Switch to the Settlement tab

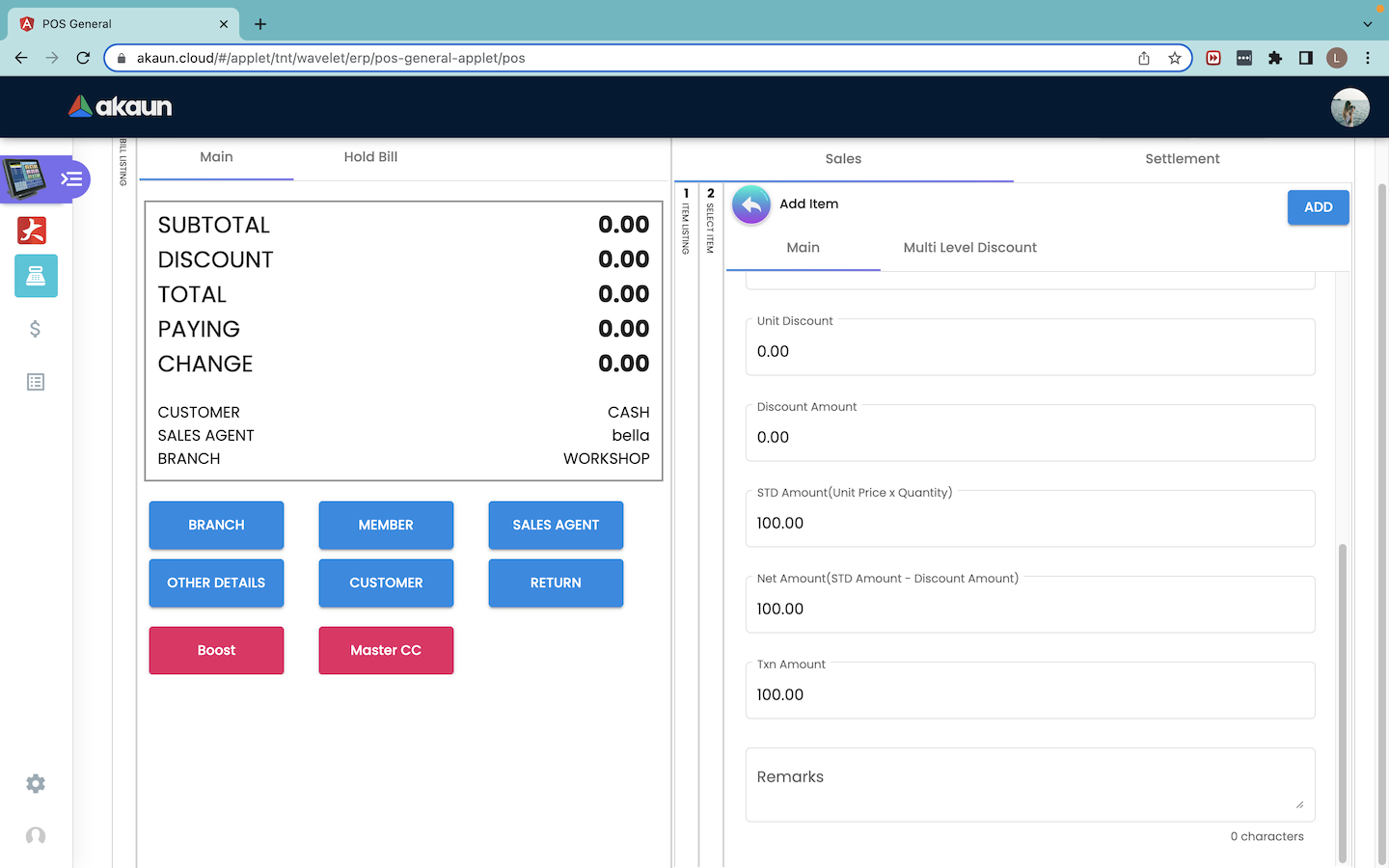pyautogui.click(x=1183, y=159)
